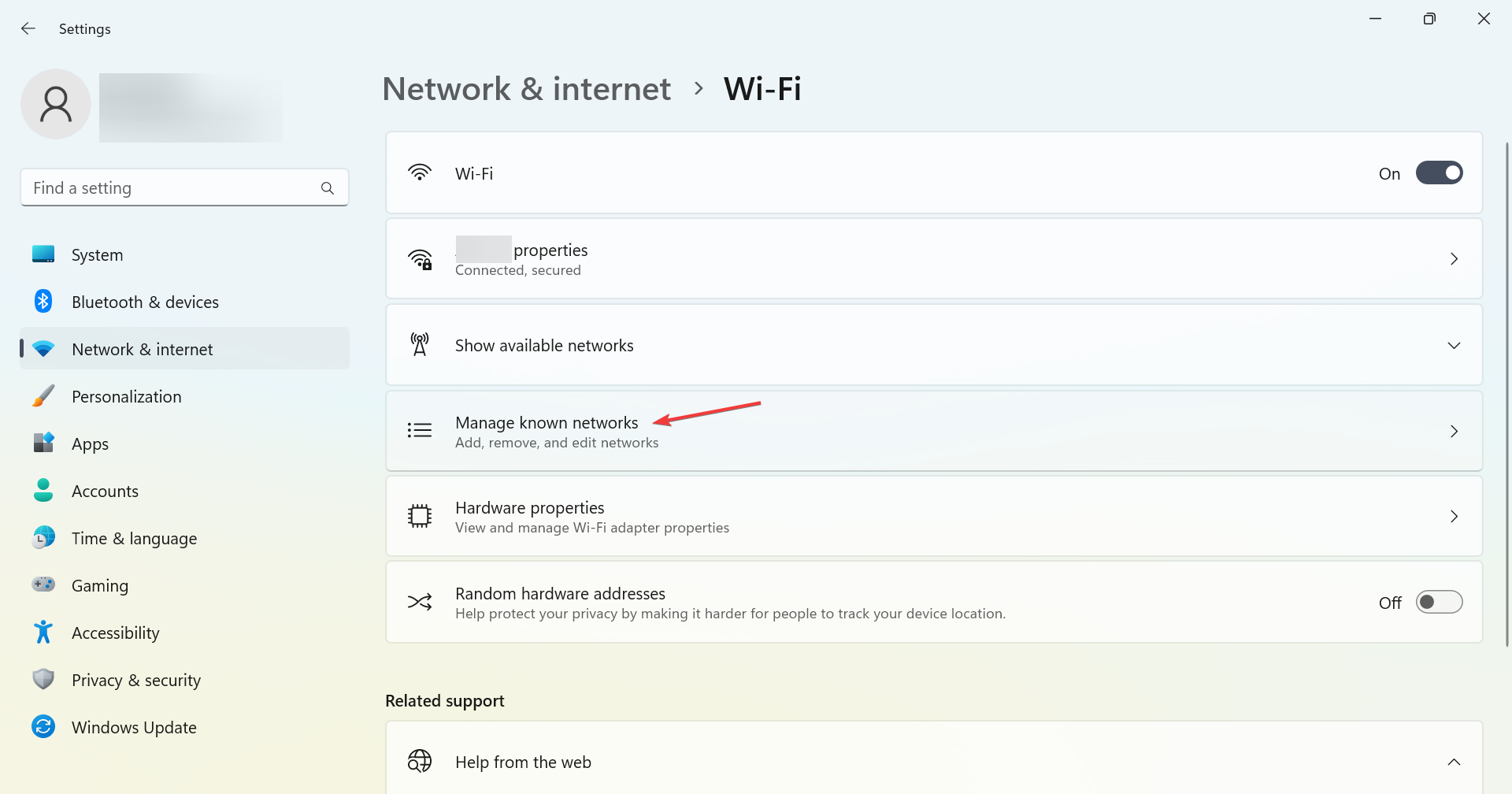The image size is (1512, 794).
Task: Click the back arrow in Settings header
Action: 28,29
